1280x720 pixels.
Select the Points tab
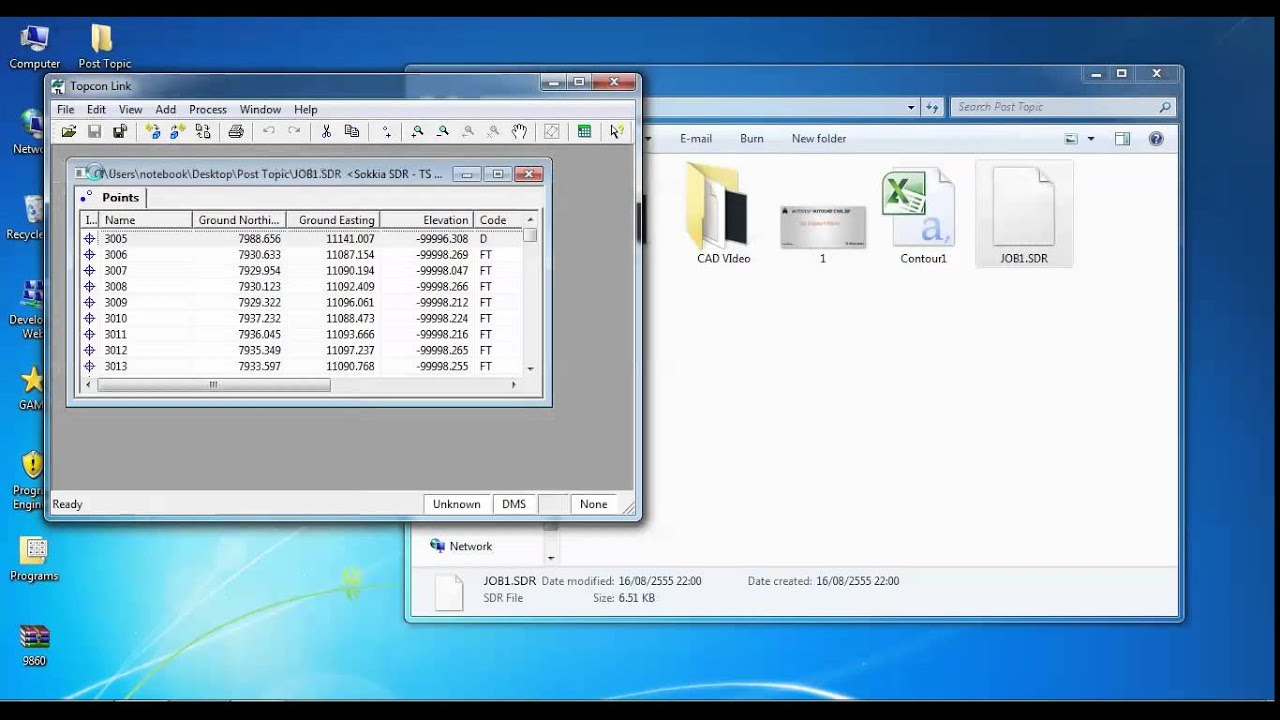pos(112,197)
